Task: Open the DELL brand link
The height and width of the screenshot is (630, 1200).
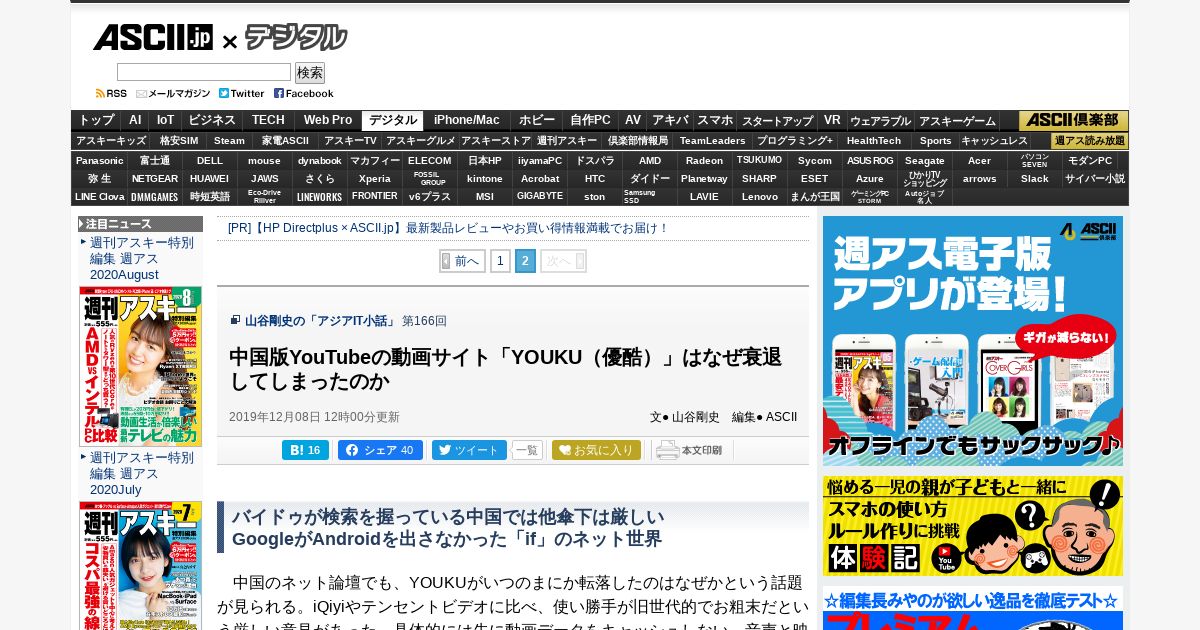Action: pos(210,160)
